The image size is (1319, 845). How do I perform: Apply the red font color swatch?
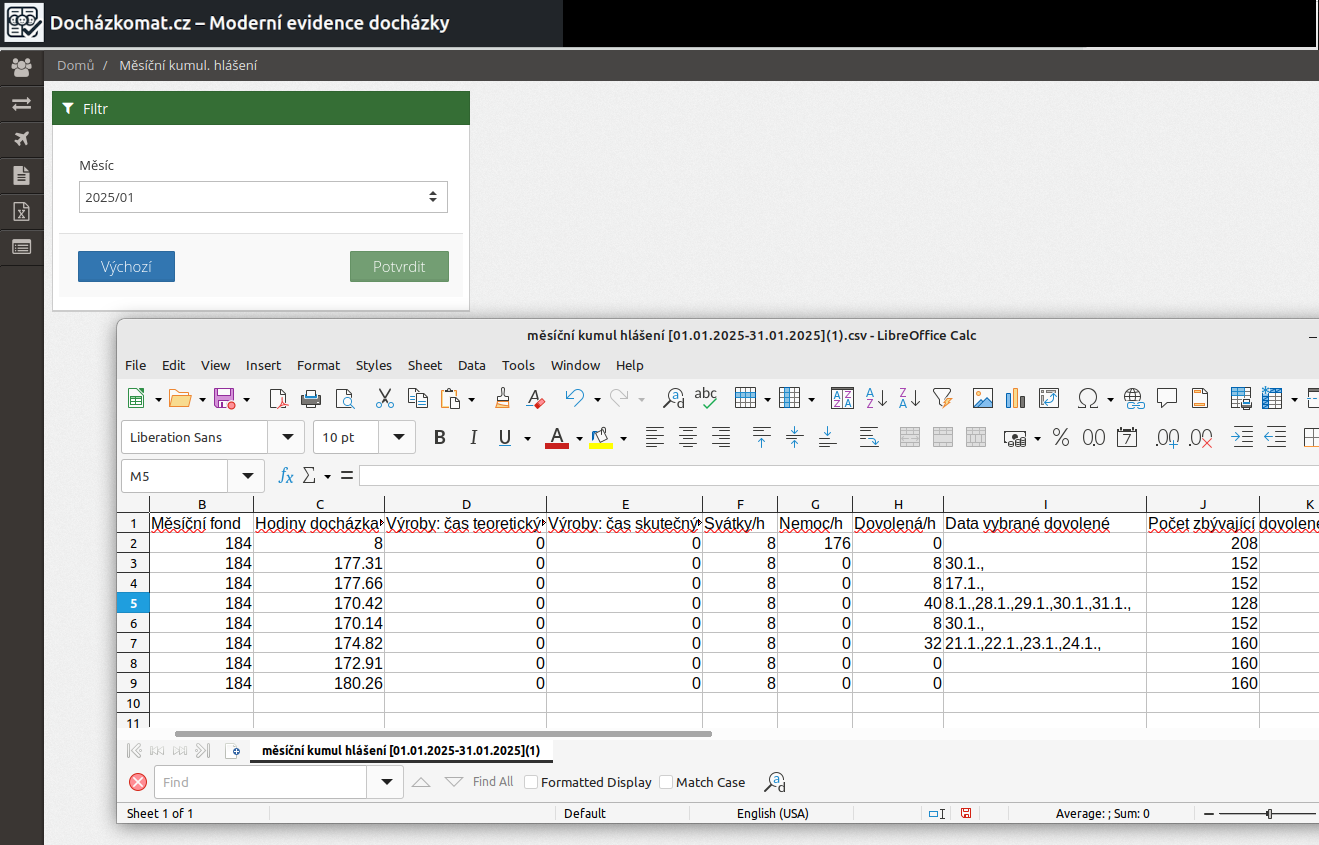557,437
